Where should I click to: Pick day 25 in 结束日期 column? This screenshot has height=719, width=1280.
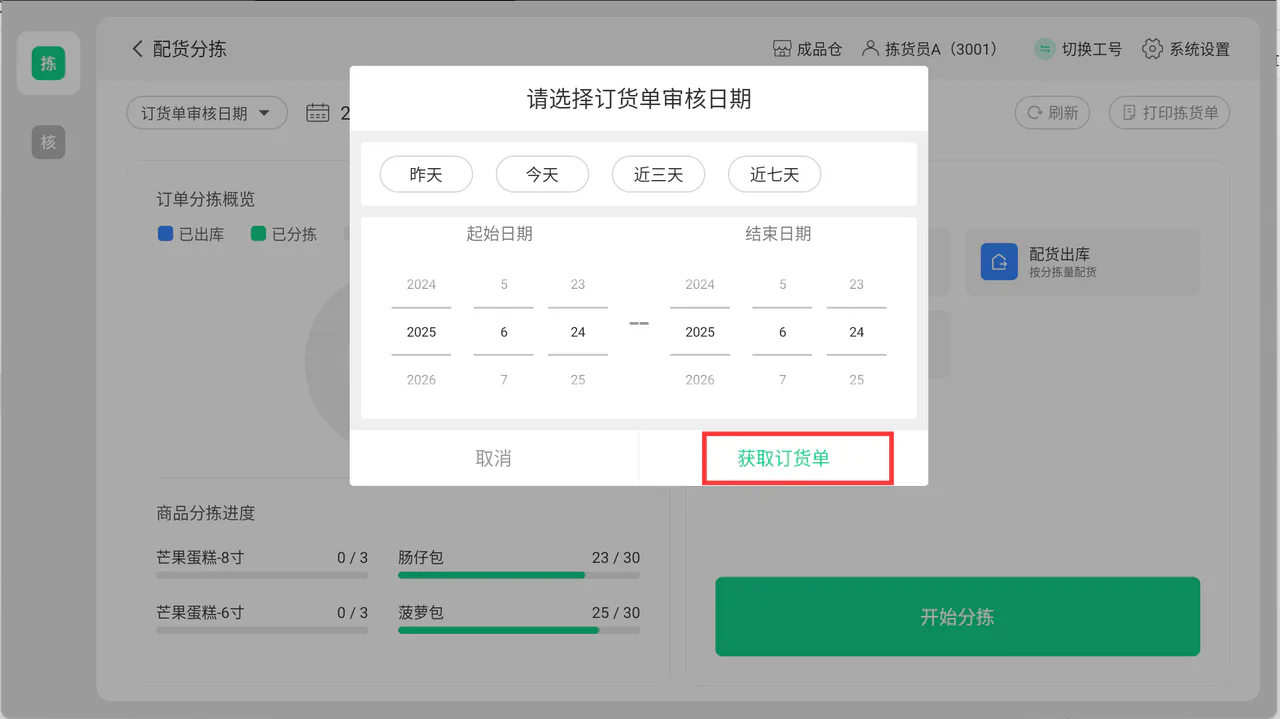pos(857,380)
